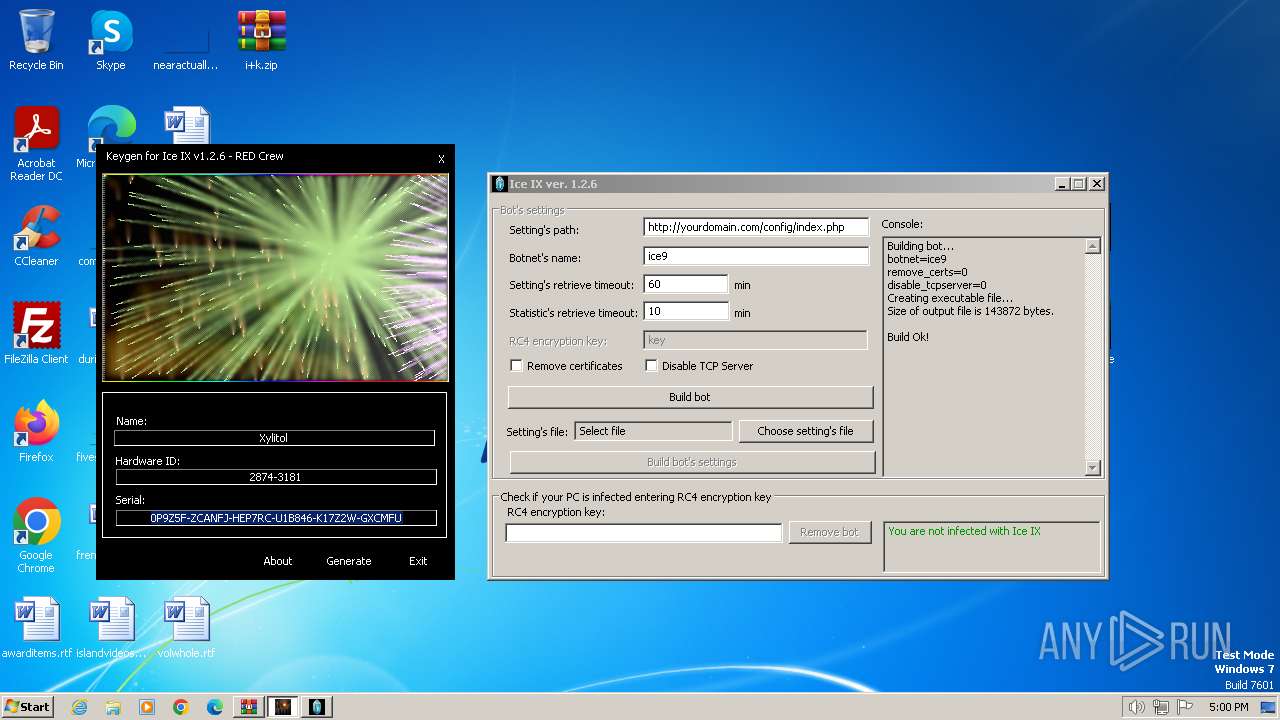Open Windows Media Player taskbar icon
The width and height of the screenshot is (1280, 720).
click(x=147, y=707)
